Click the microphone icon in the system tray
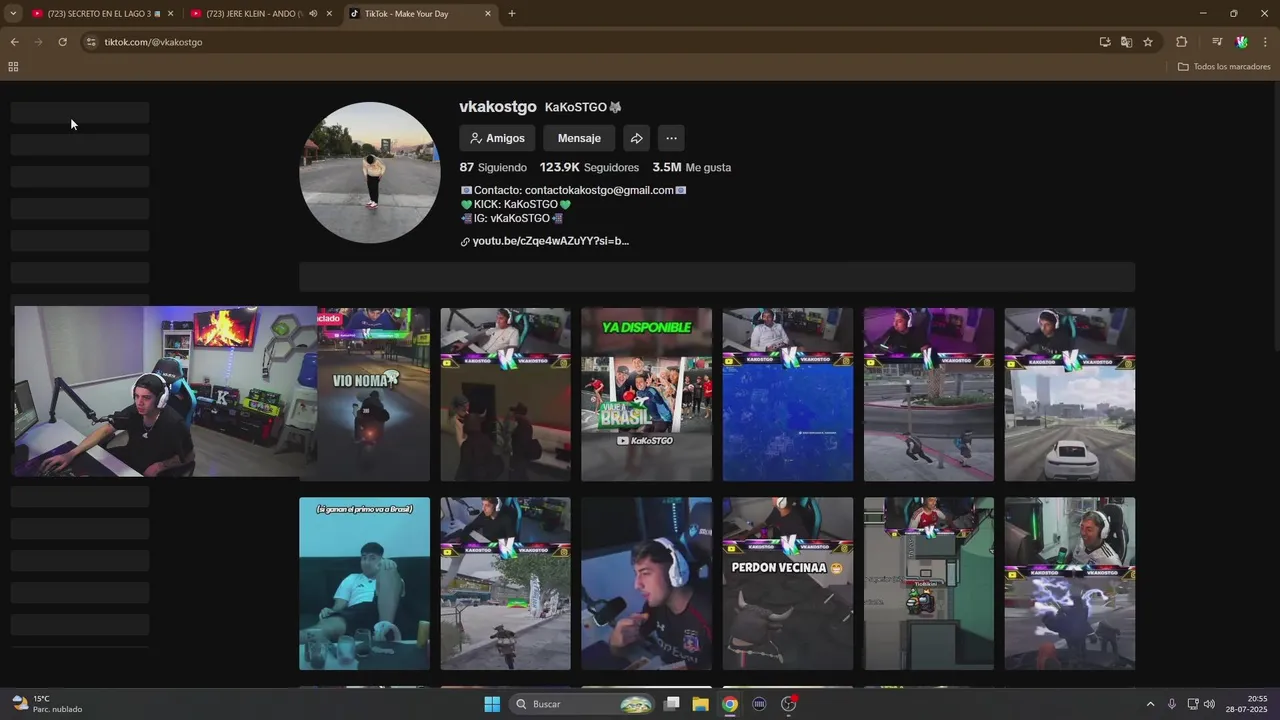The height and width of the screenshot is (720, 1280). (1171, 704)
